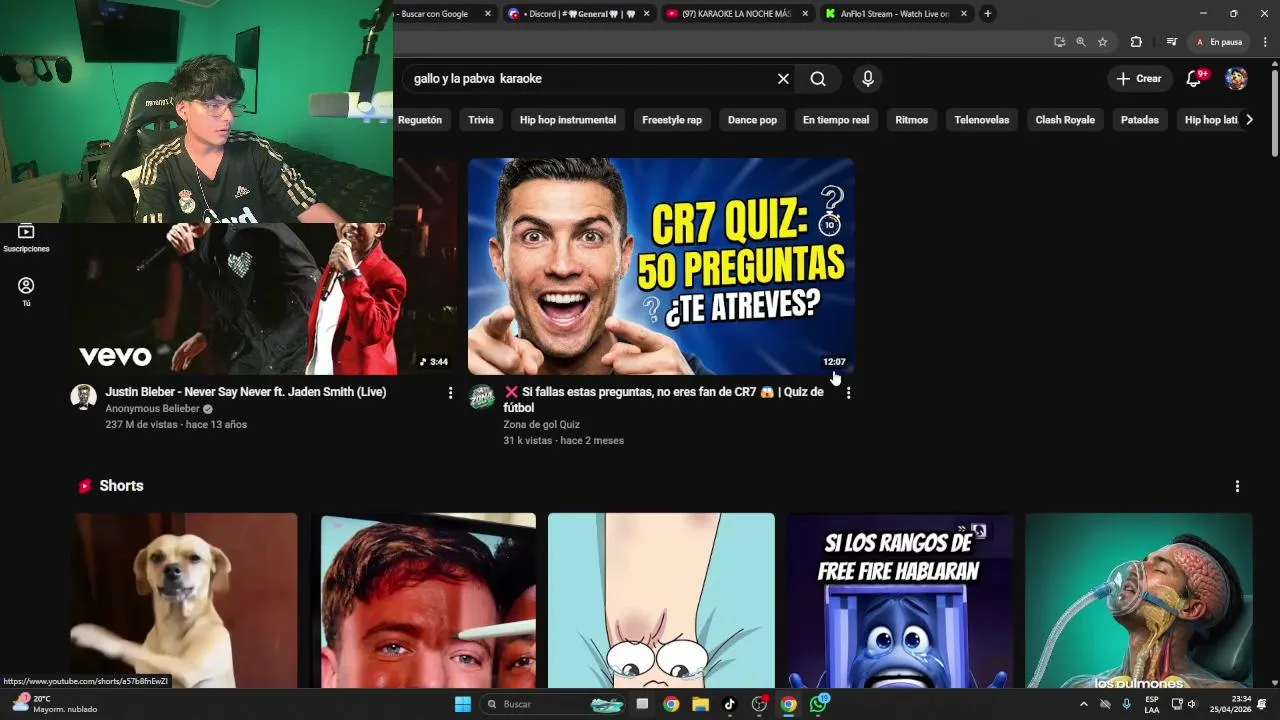This screenshot has height=720, width=1280.
Task: Bookmark this page with the star icon
Action: tap(1102, 42)
